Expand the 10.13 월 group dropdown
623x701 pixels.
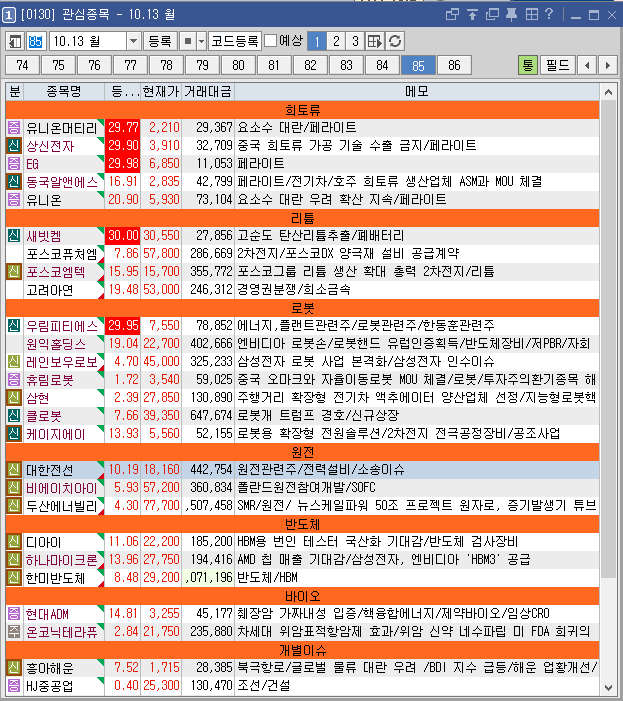pos(134,41)
